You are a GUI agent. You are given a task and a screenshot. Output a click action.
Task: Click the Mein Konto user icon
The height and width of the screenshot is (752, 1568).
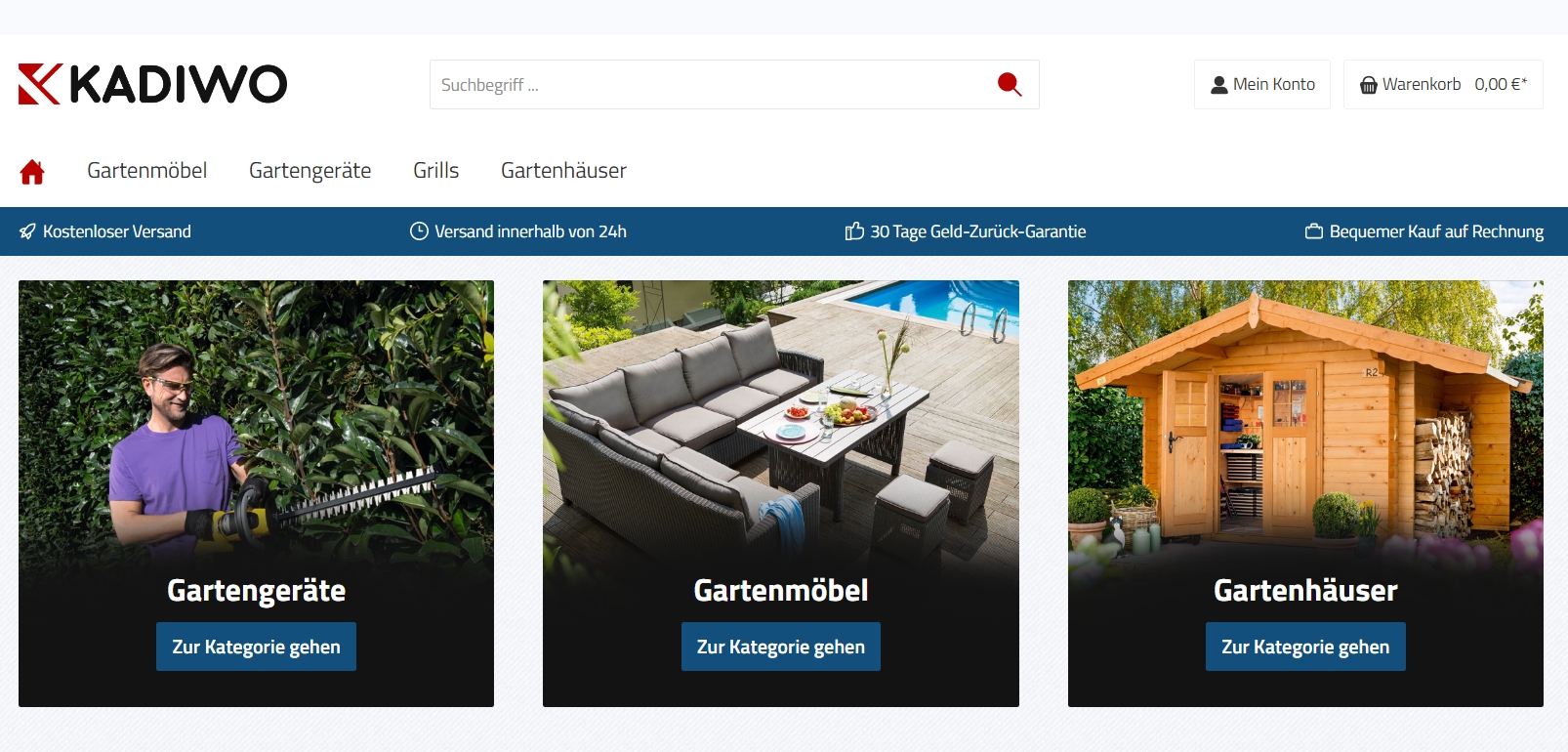click(1219, 85)
